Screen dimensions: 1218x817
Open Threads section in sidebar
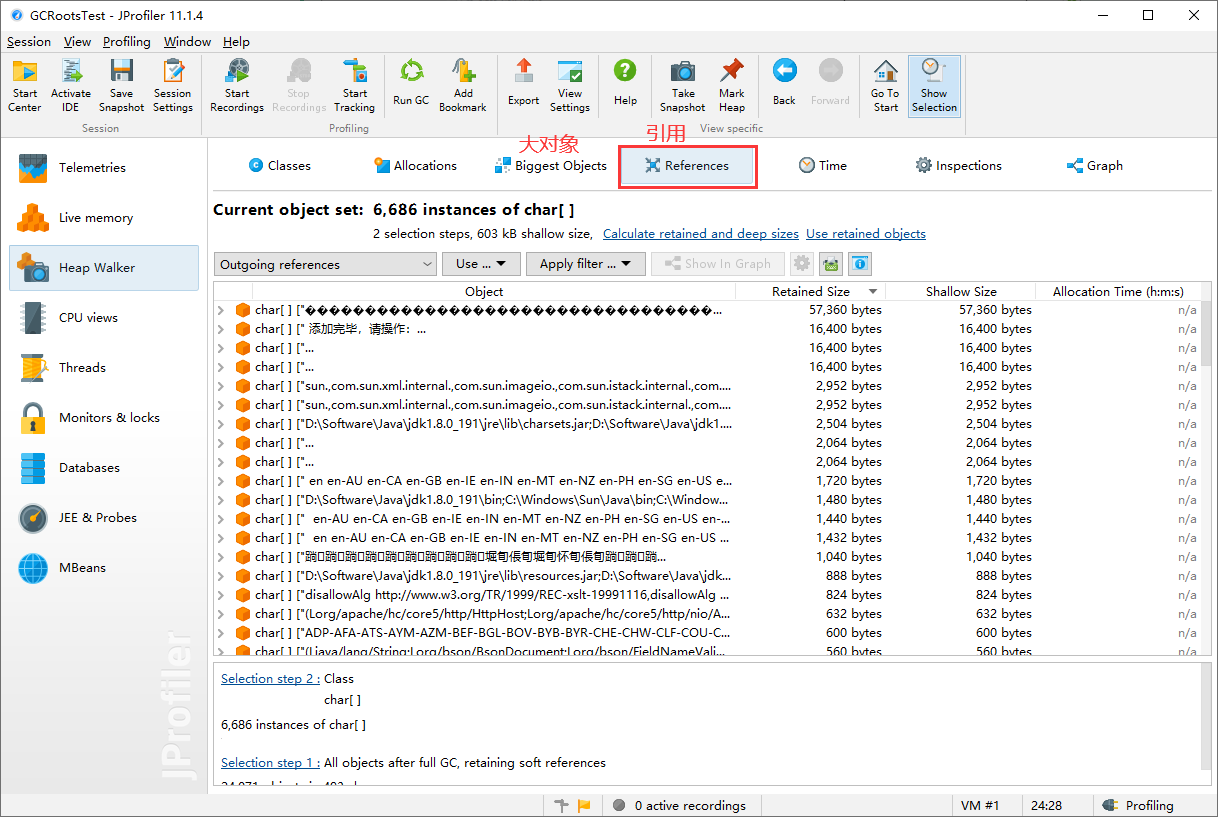tap(104, 368)
